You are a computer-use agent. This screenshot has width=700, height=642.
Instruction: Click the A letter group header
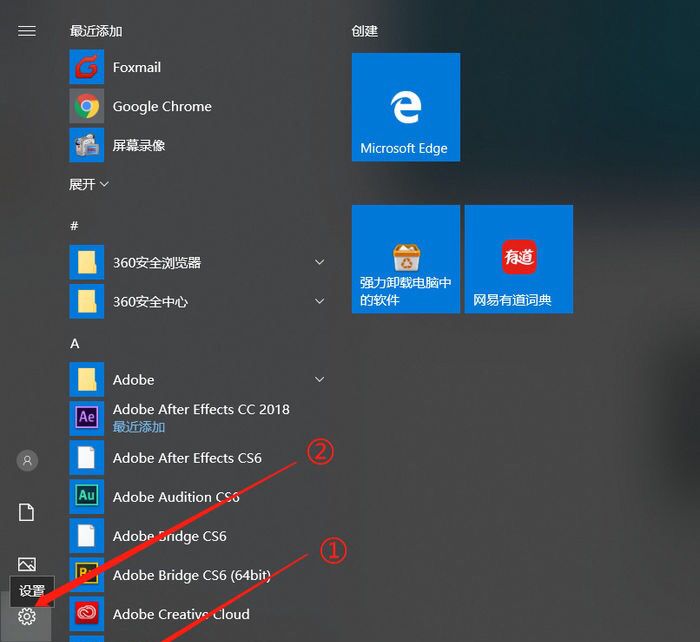[x=75, y=344]
